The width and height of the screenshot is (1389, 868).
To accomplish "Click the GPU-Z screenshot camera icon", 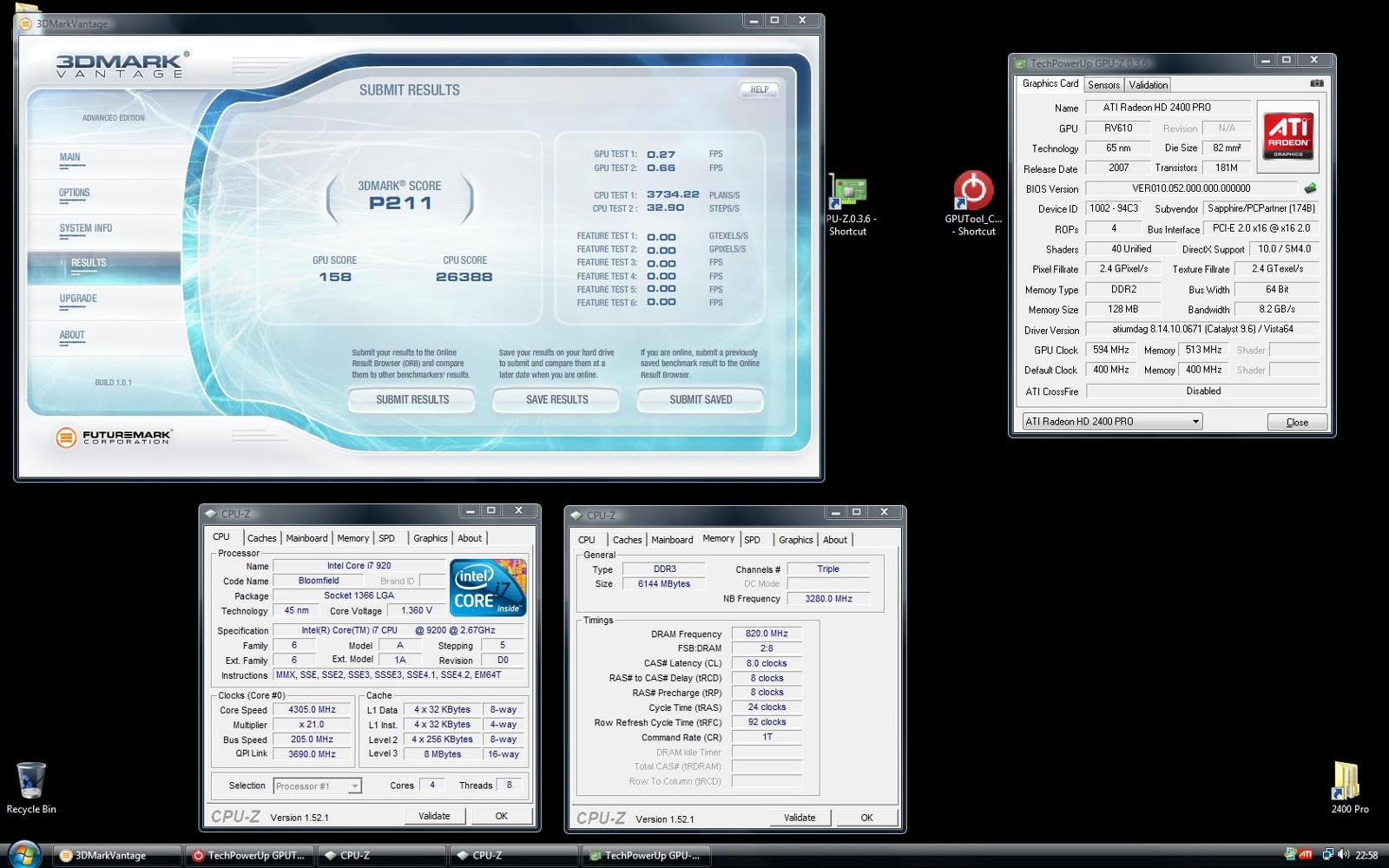I will (1316, 83).
